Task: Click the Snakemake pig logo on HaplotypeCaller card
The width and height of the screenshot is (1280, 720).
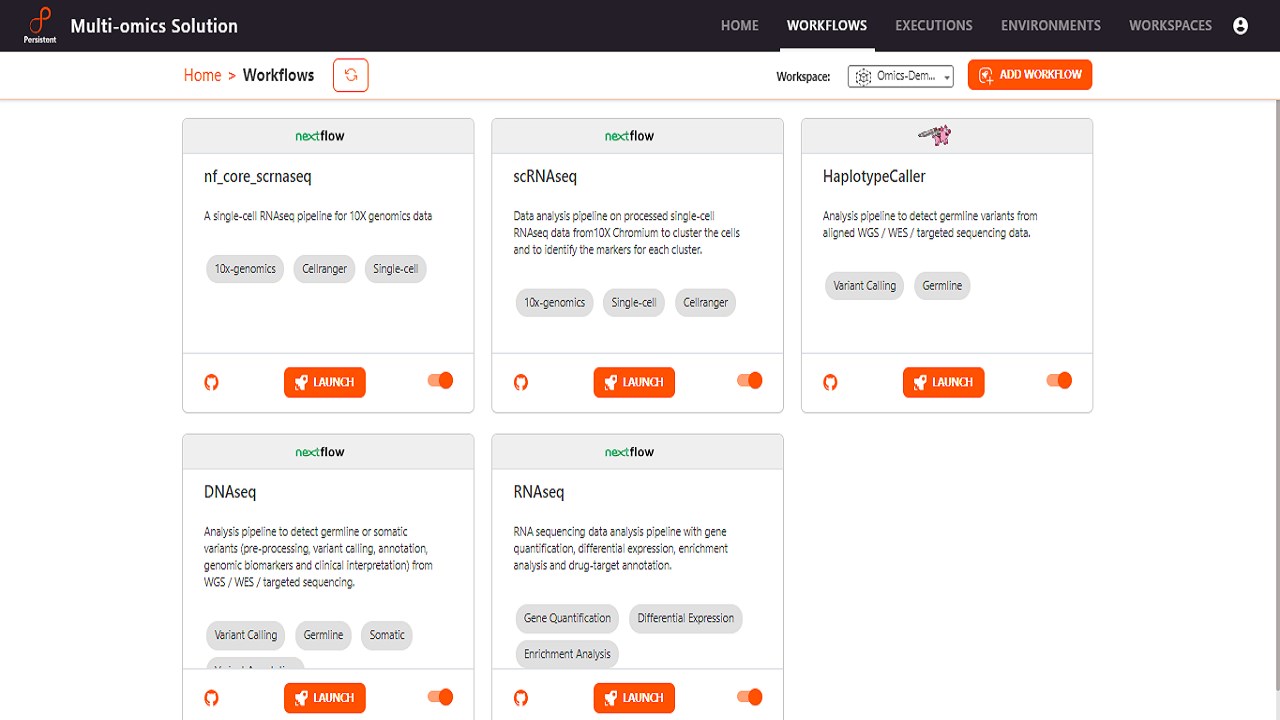Action: tap(934, 135)
